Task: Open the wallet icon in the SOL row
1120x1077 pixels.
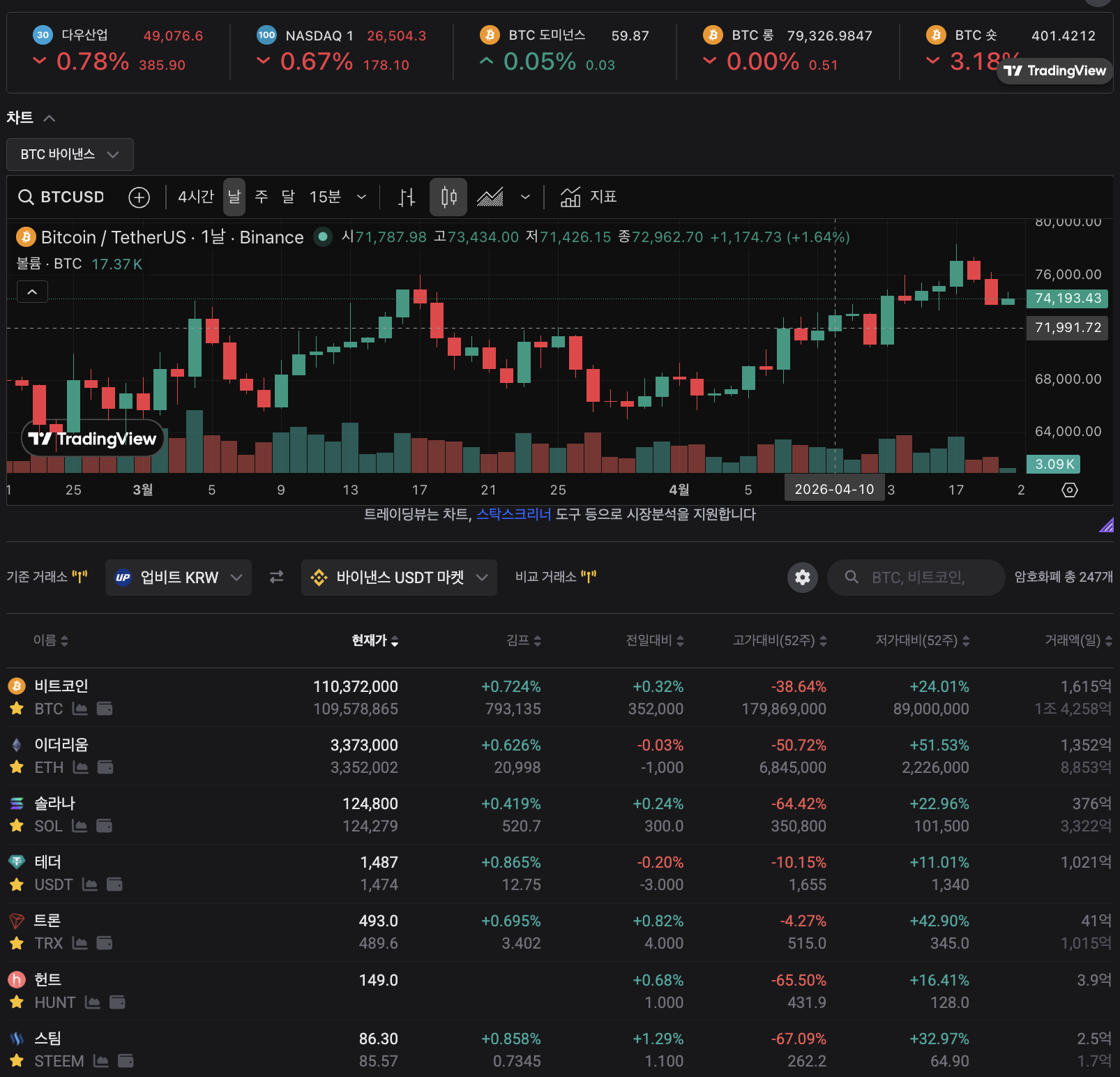Action: 104,826
